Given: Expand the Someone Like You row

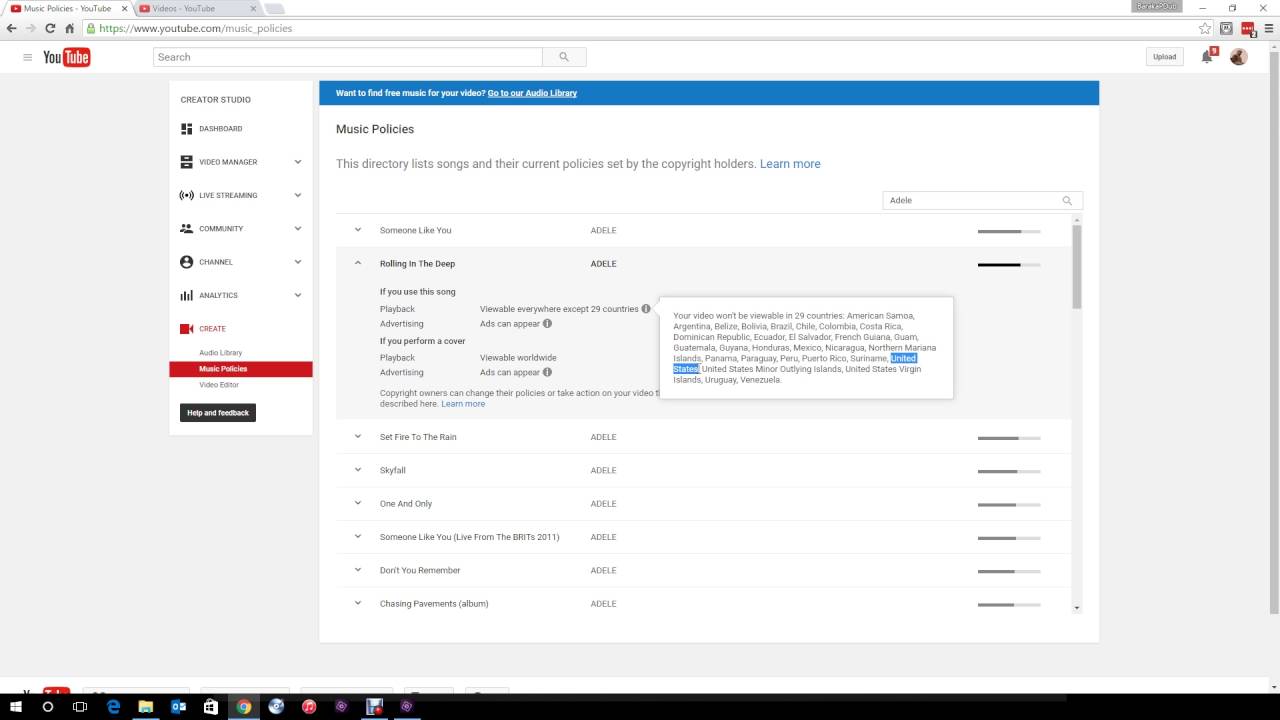Looking at the screenshot, I should (358, 230).
